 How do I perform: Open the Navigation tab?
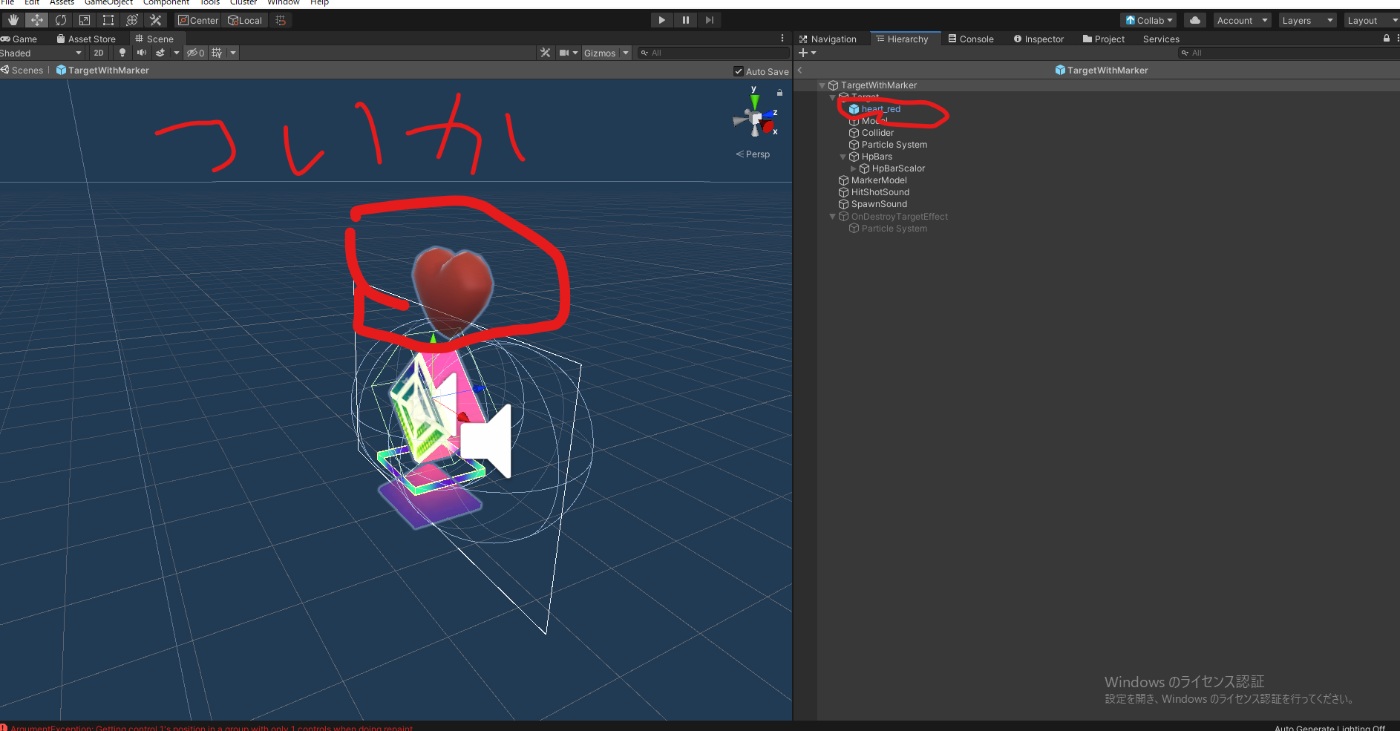(x=828, y=39)
